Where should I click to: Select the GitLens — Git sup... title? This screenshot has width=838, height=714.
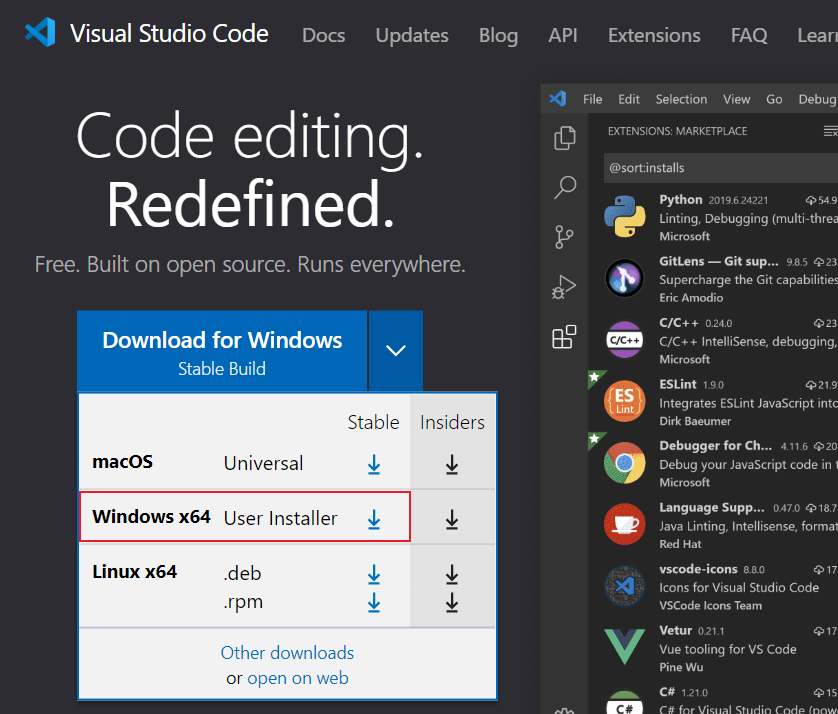point(718,261)
